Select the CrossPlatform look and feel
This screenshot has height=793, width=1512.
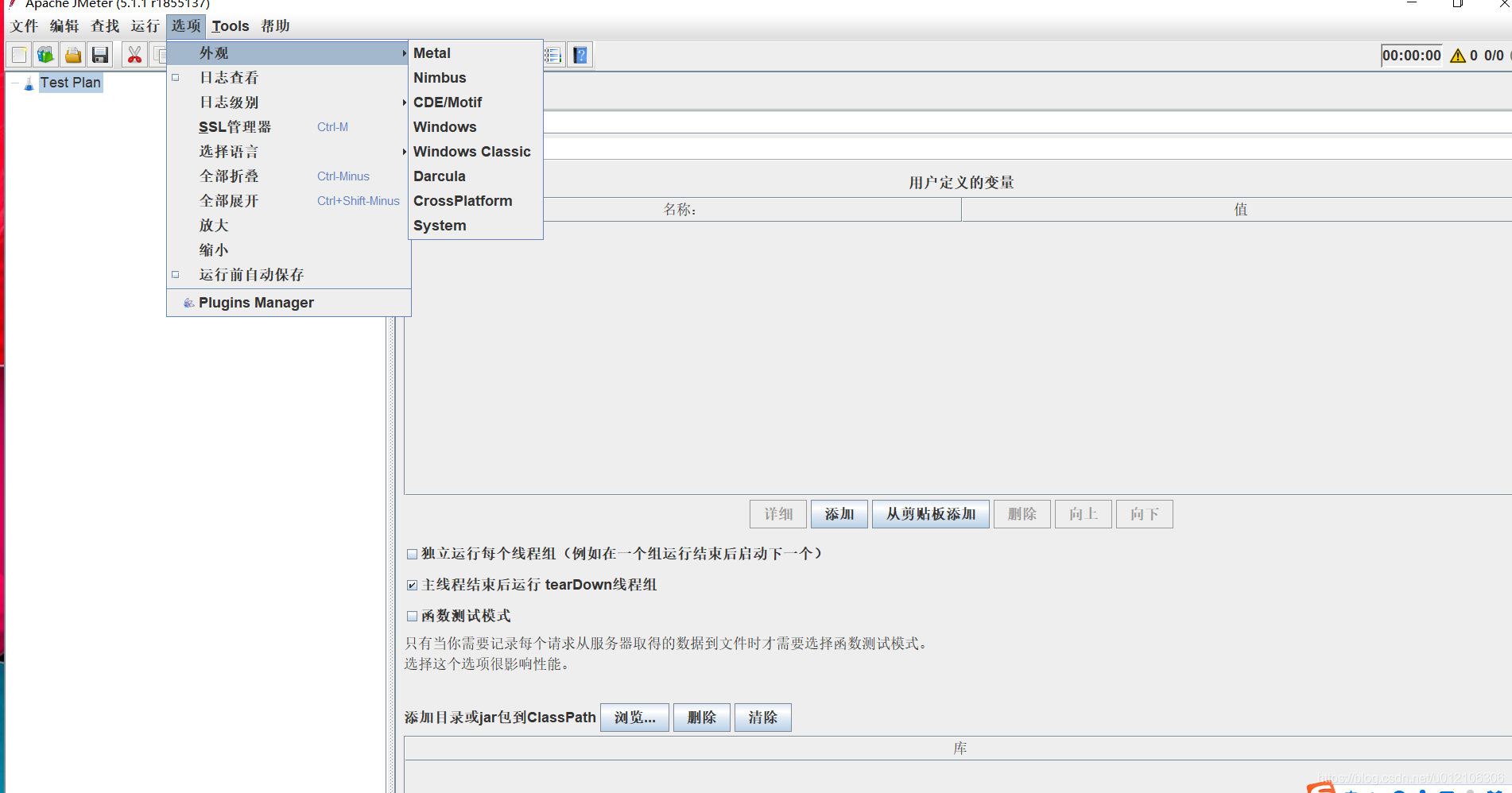pyautogui.click(x=475, y=201)
